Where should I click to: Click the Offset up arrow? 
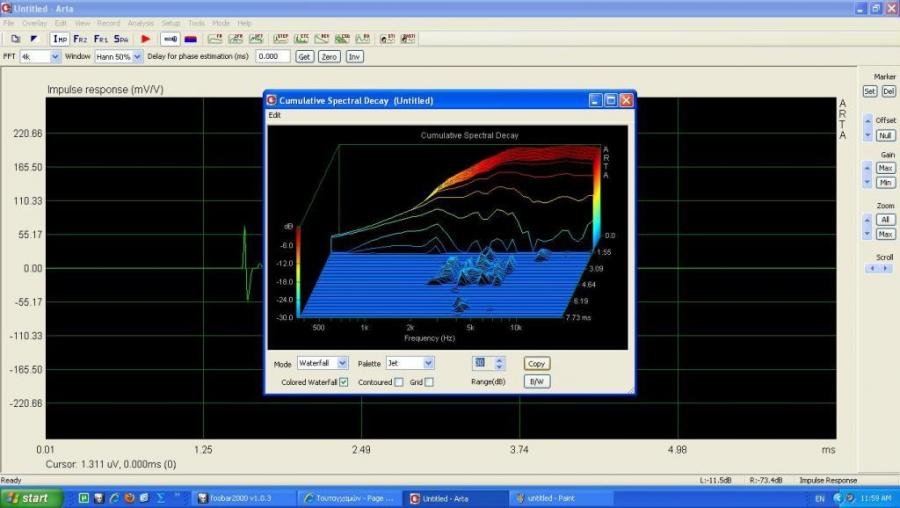pyautogui.click(x=868, y=121)
